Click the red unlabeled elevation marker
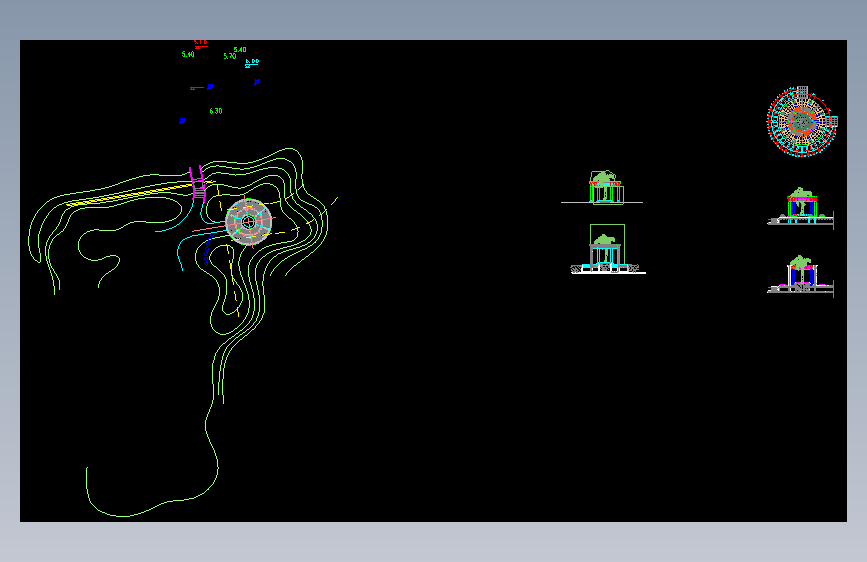Image resolution: width=867 pixels, height=562 pixels. tap(196, 88)
